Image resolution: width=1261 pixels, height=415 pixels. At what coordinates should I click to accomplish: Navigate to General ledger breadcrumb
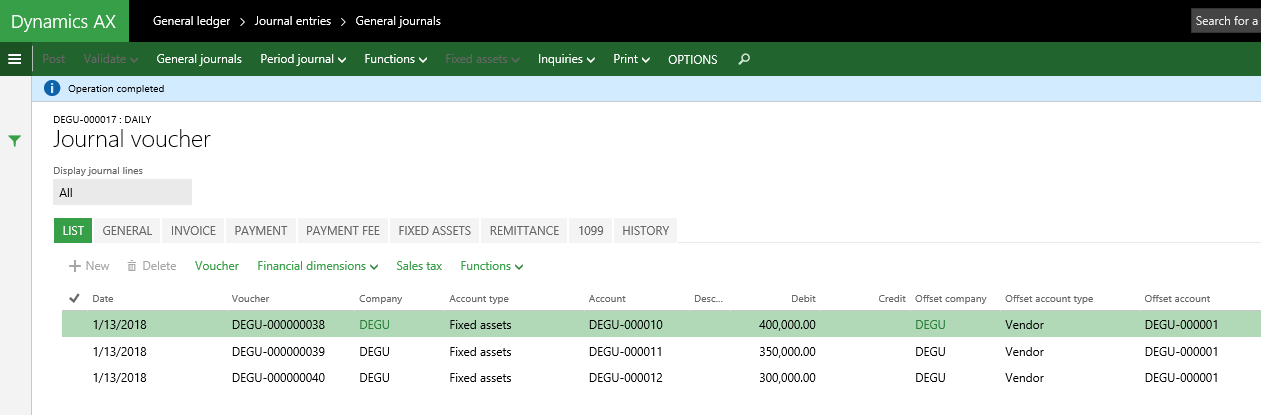191,21
